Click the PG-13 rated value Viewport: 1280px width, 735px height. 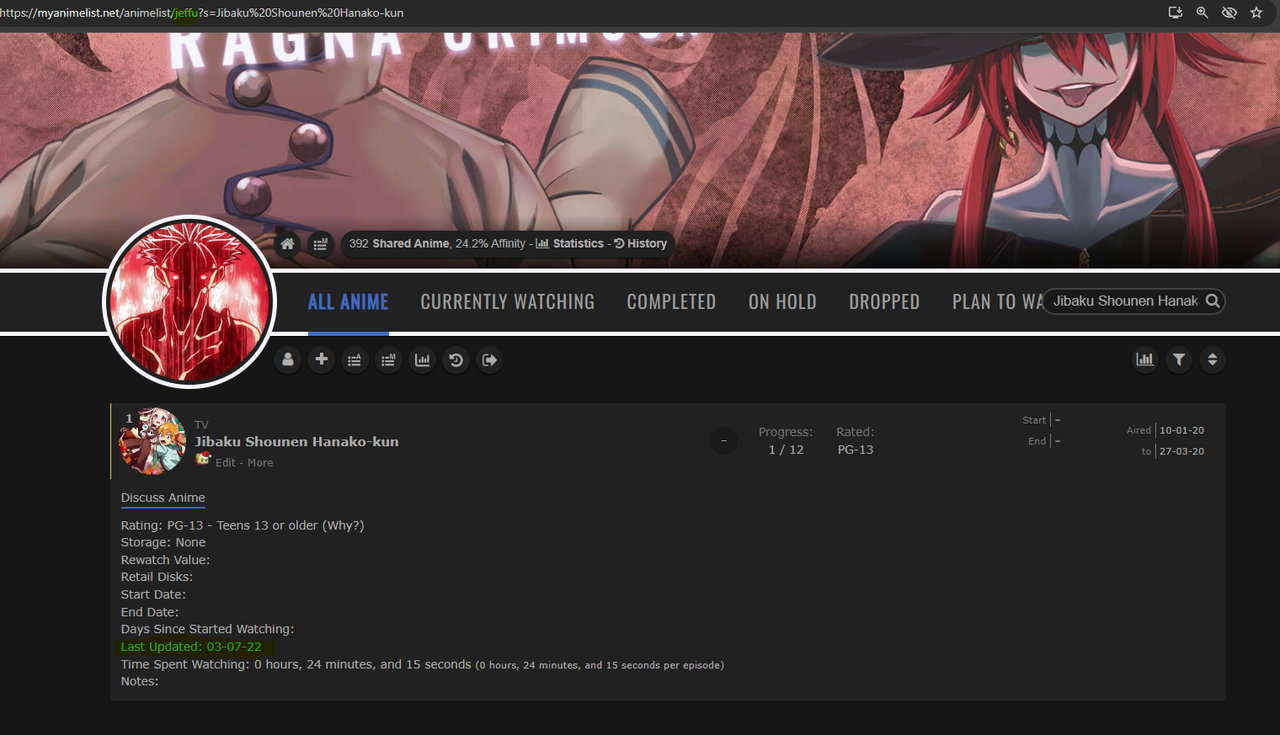855,450
